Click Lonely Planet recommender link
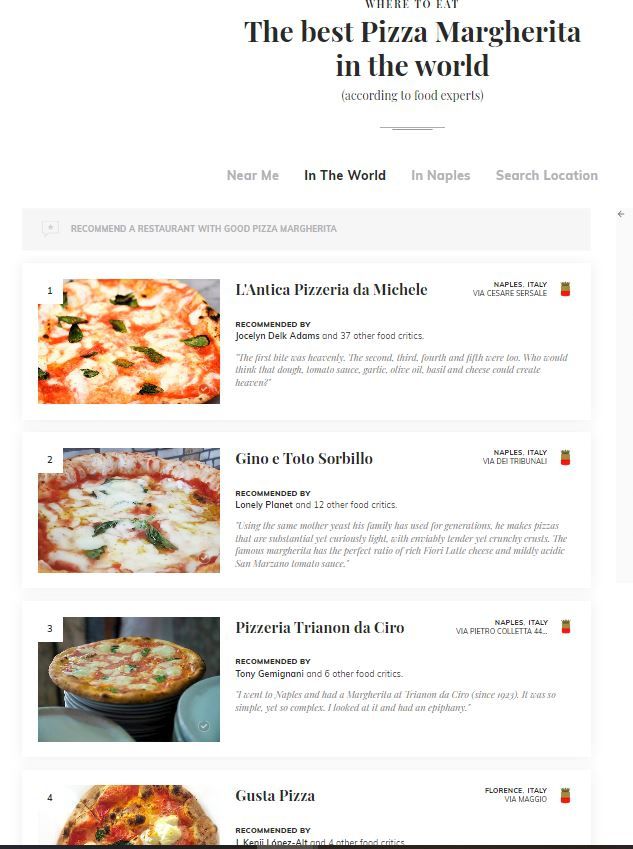 point(264,505)
